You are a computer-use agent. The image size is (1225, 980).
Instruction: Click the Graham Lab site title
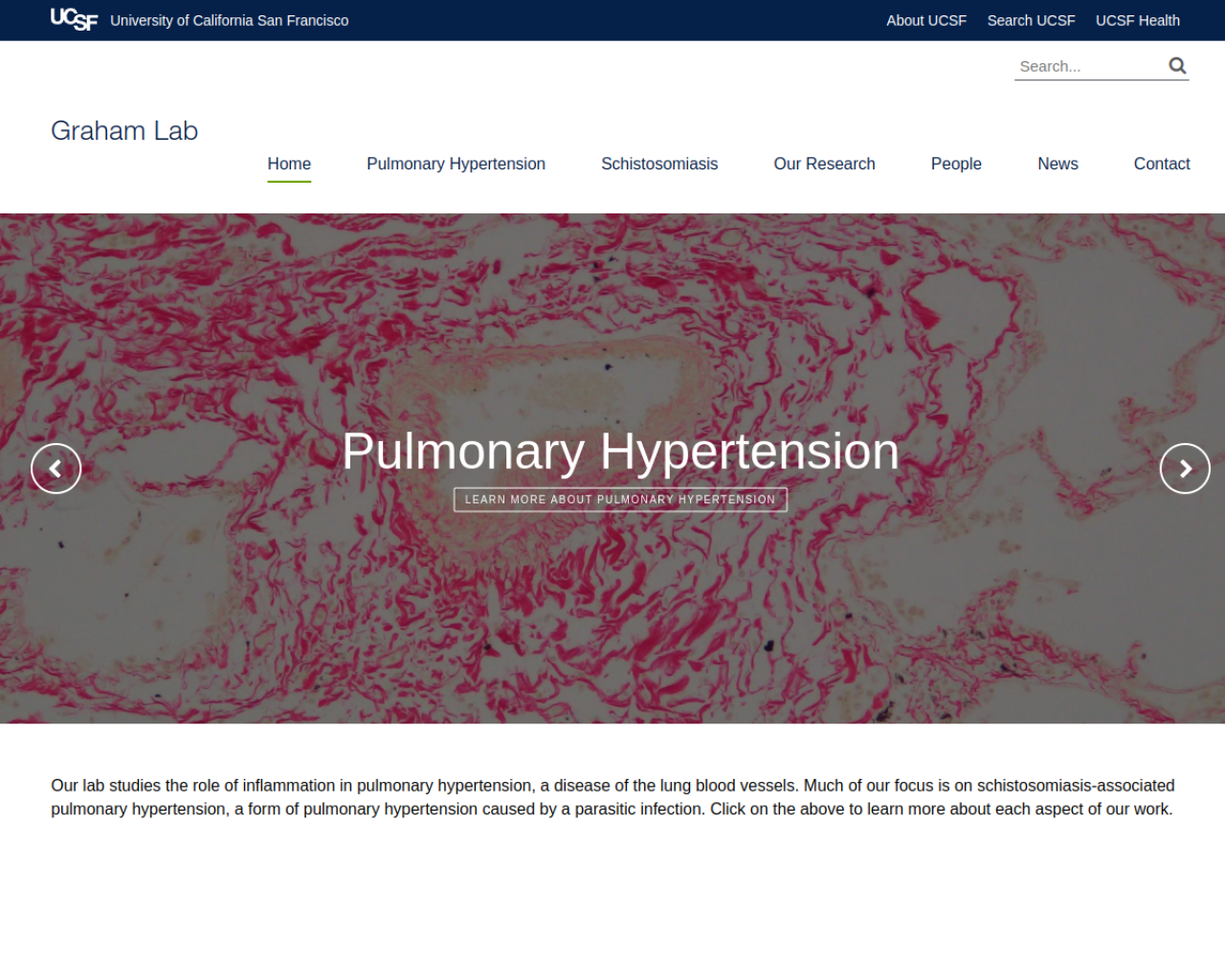pos(124,131)
